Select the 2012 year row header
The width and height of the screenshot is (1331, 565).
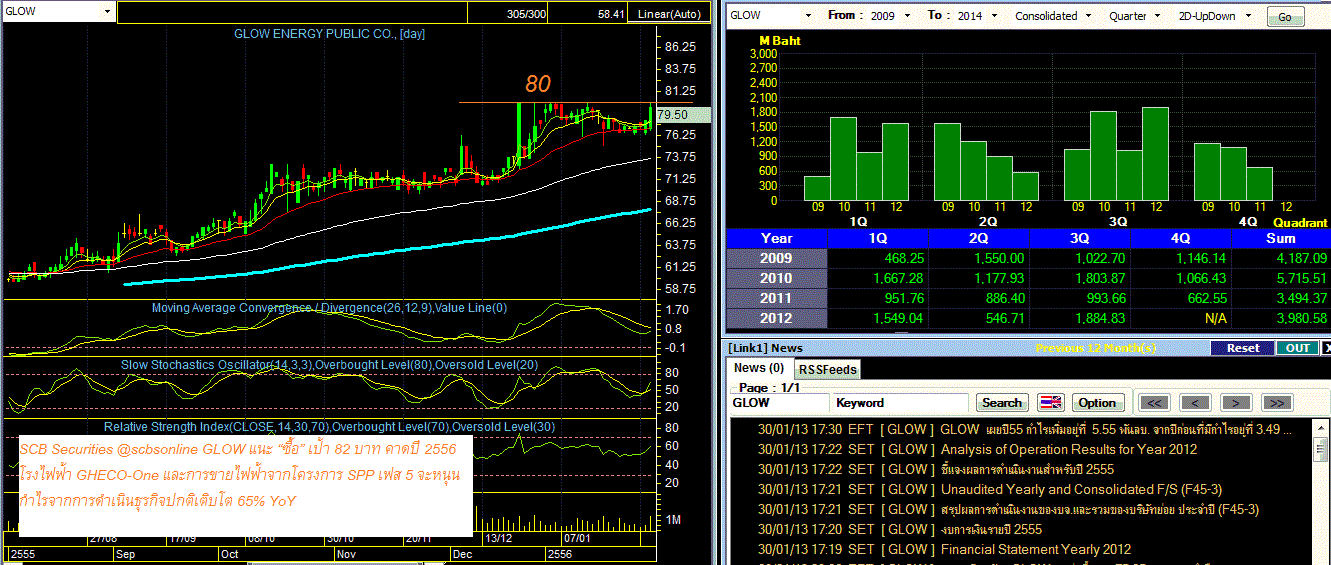click(x=777, y=318)
